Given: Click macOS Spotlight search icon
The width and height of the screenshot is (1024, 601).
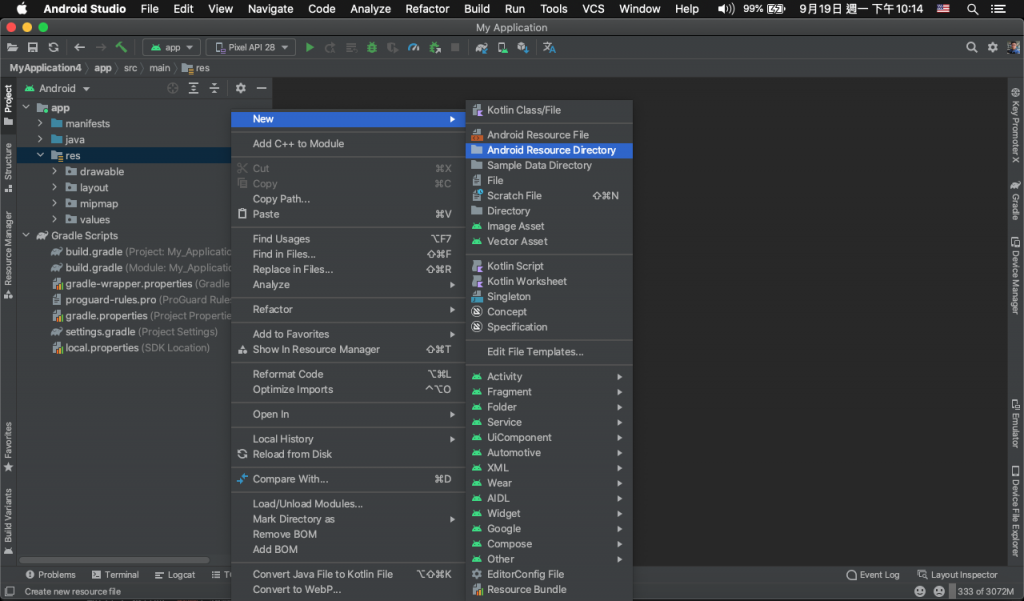Looking at the screenshot, I should click(972, 9).
